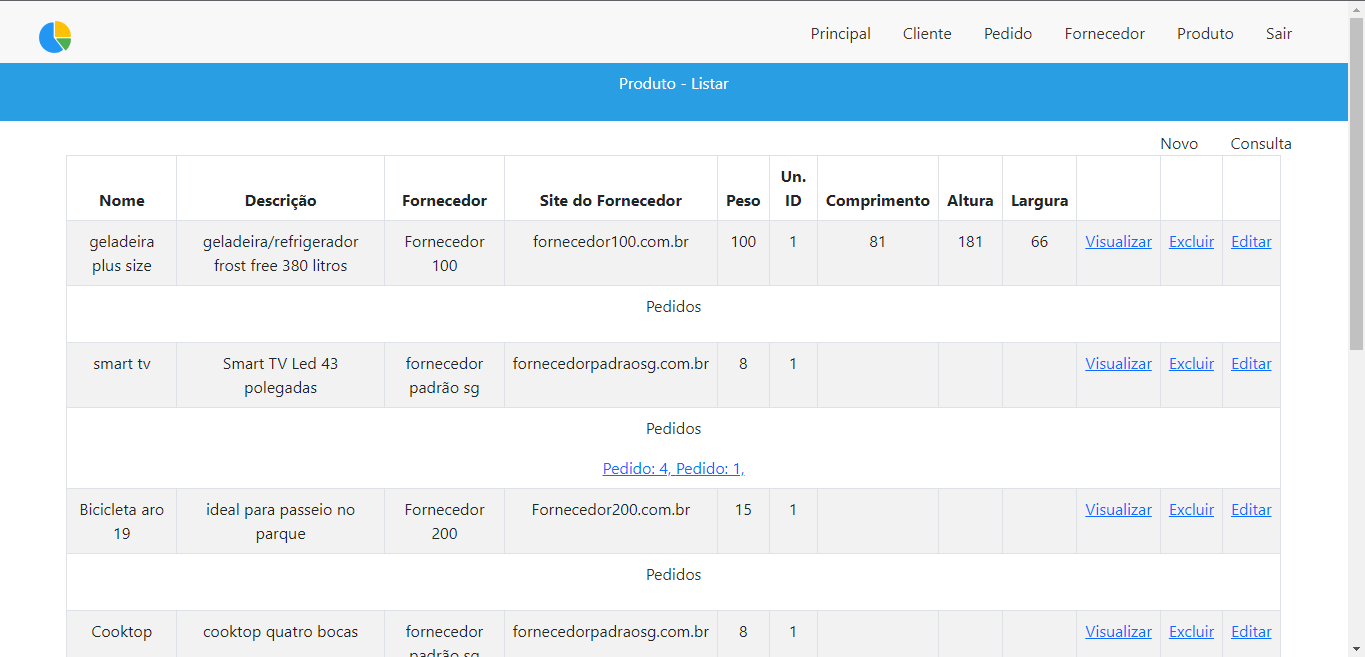
Task: Visualizar the Cooktop product
Action: 1118,631
